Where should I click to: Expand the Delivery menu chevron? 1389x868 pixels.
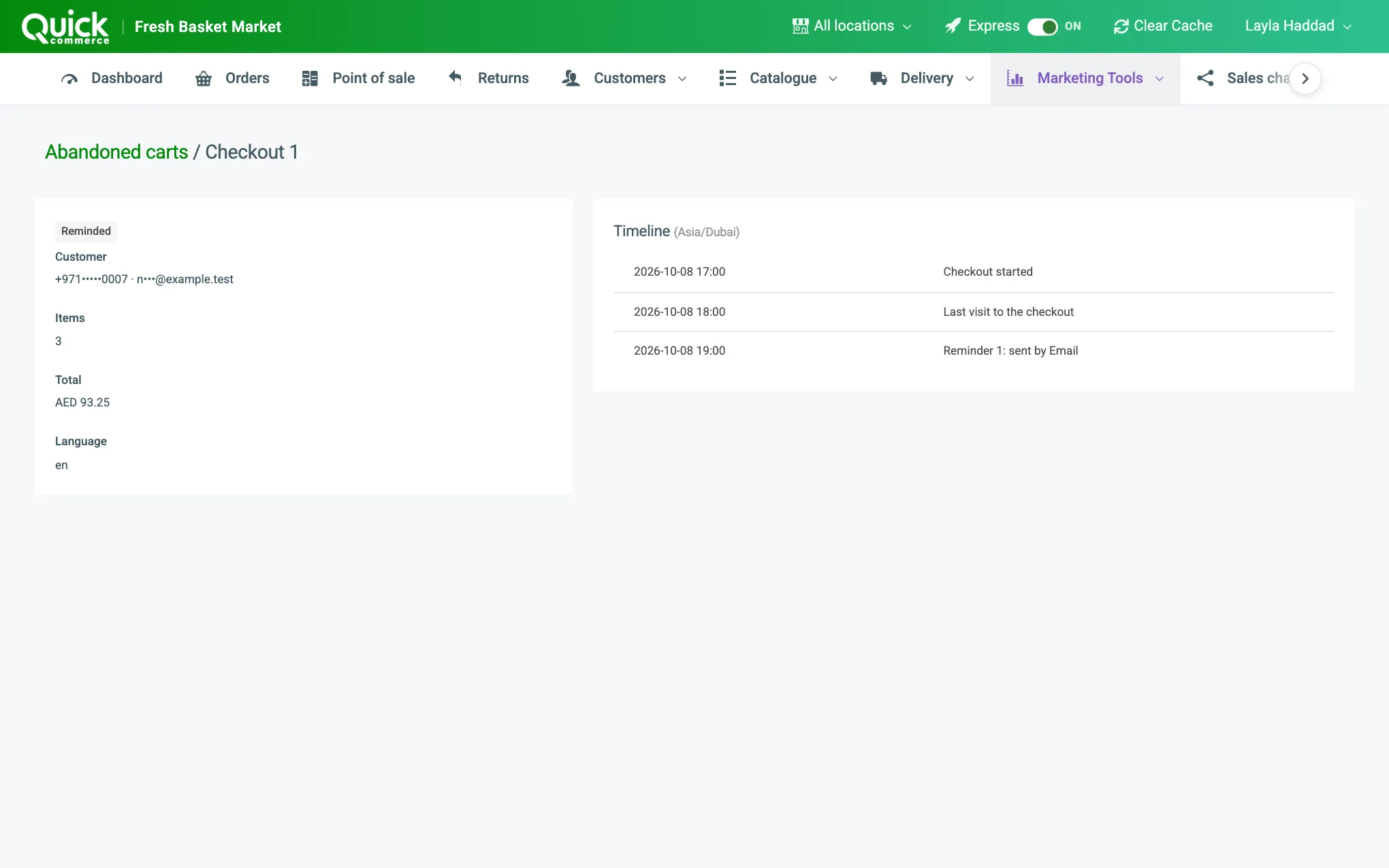pos(970,79)
